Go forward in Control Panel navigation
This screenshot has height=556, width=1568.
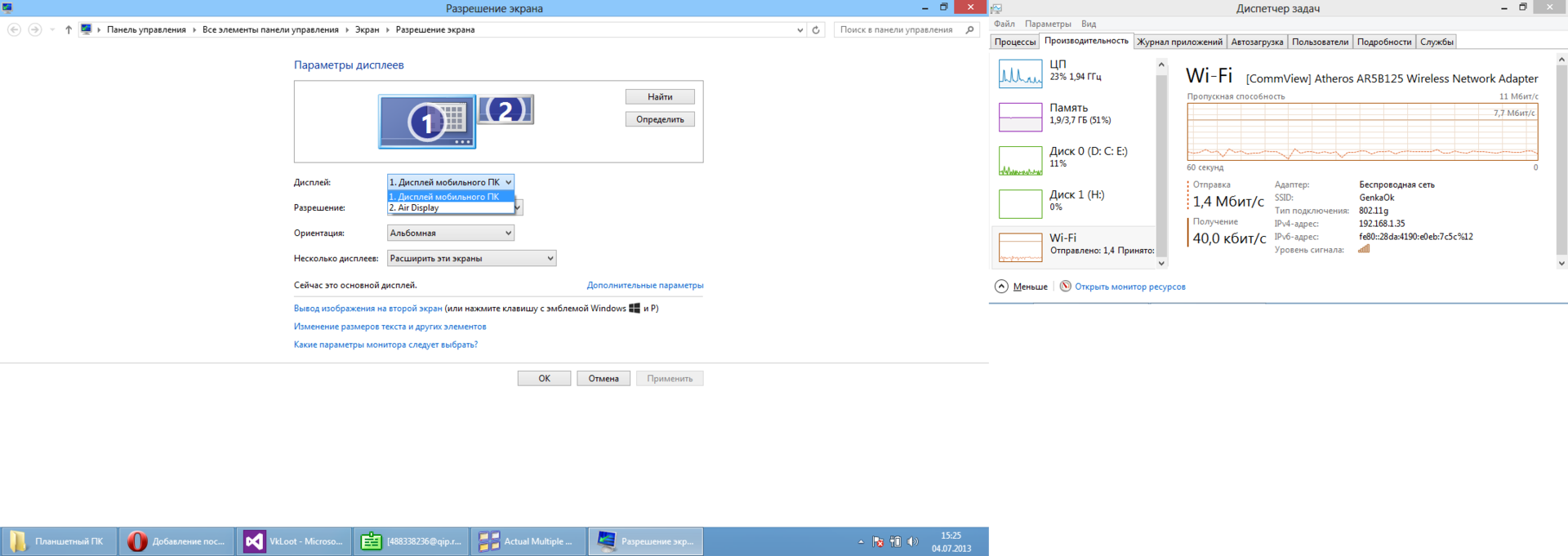(x=34, y=29)
